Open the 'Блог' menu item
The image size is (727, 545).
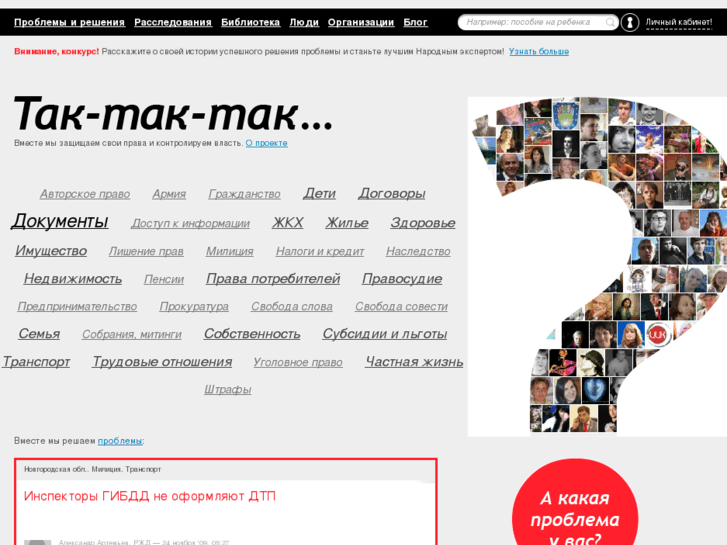tap(415, 22)
